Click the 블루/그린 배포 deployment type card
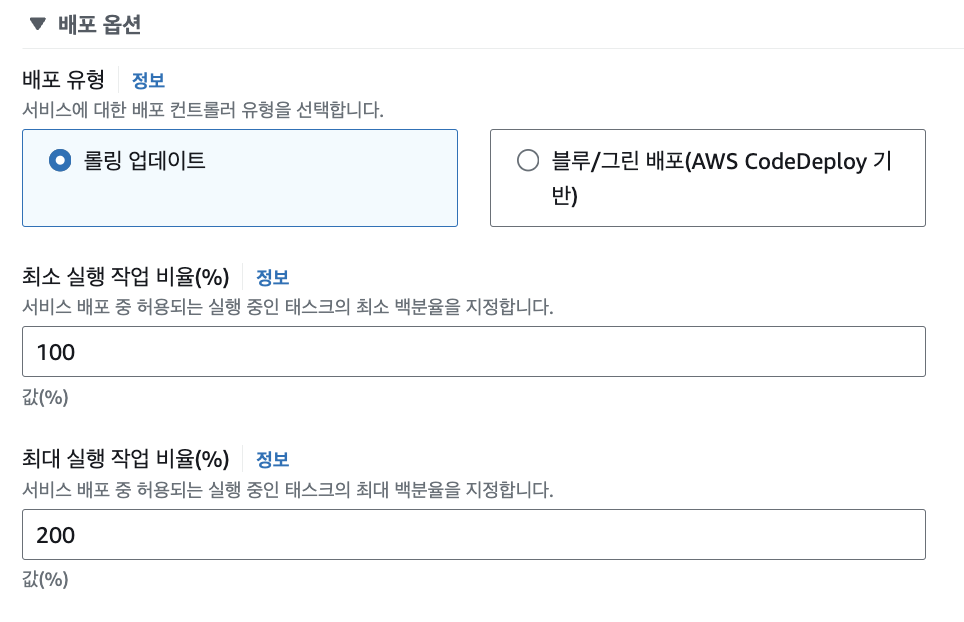 707,176
